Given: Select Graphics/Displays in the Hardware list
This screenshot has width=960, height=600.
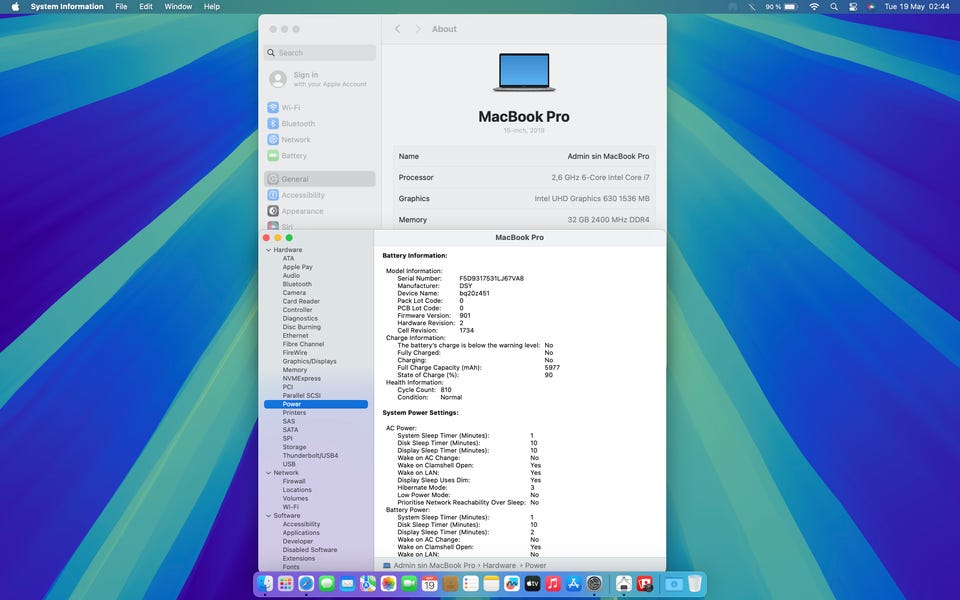Looking at the screenshot, I should [309, 361].
